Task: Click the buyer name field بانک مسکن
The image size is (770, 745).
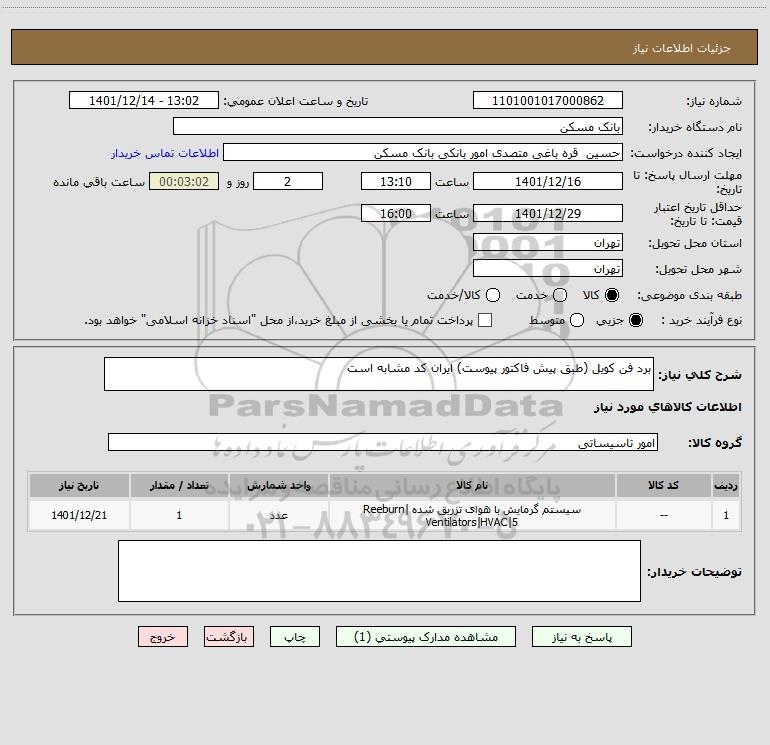Action: click(398, 126)
